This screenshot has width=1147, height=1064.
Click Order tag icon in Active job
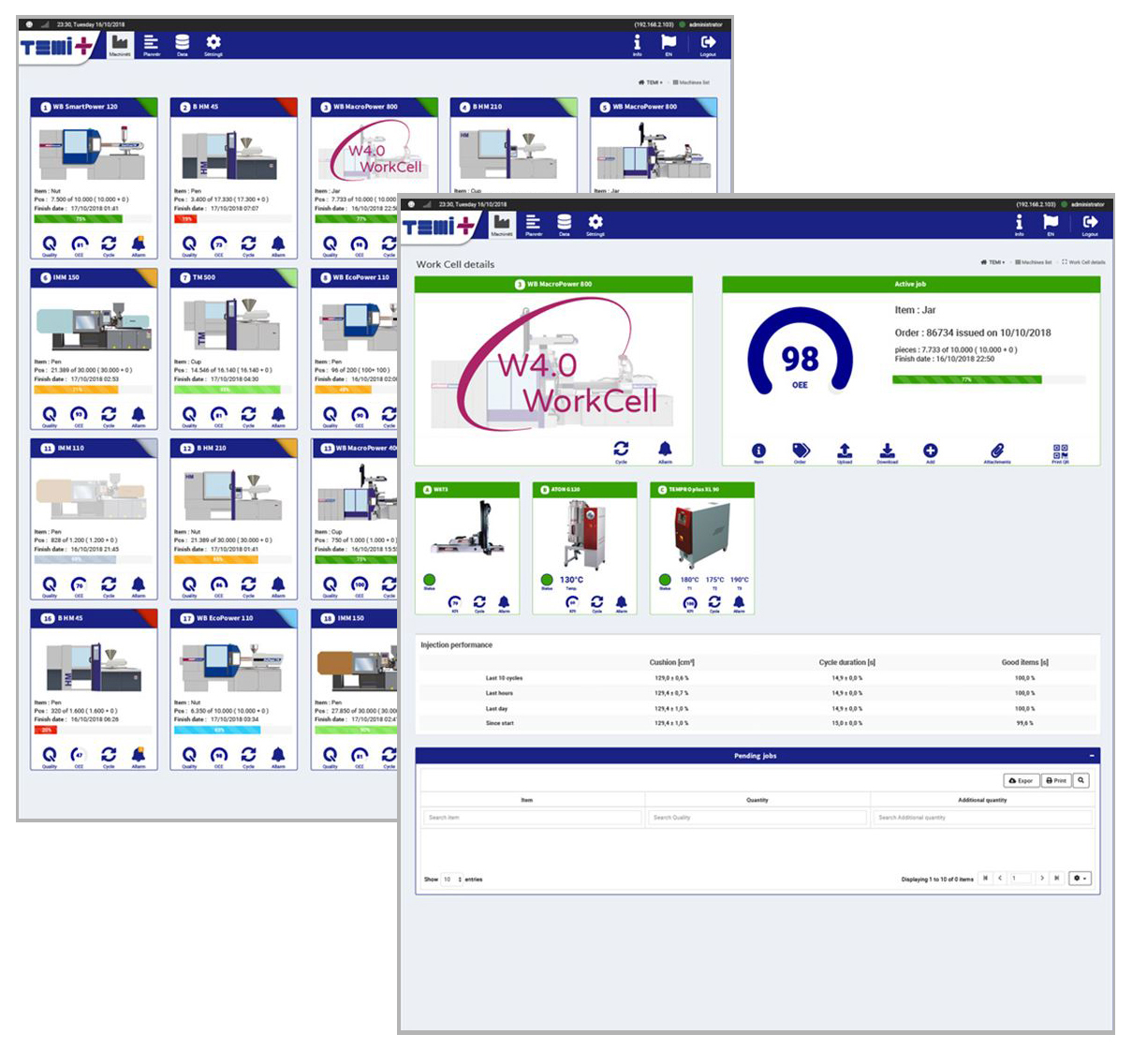pos(801,452)
